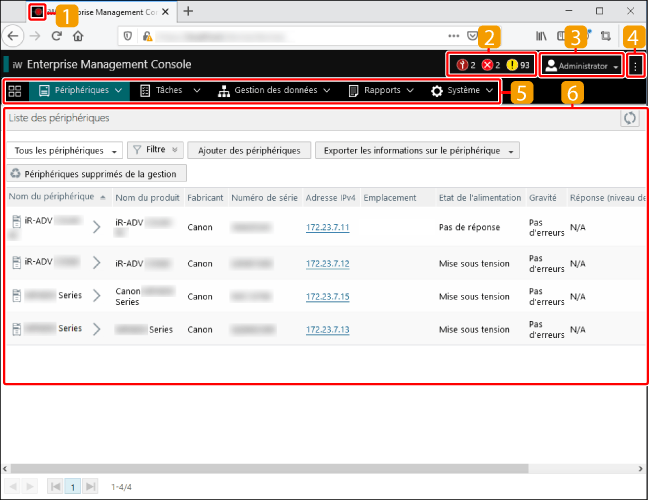This screenshot has height=500, width=650.
Task: Click Ajouter des périphériques button
Action: pyautogui.click(x=249, y=151)
